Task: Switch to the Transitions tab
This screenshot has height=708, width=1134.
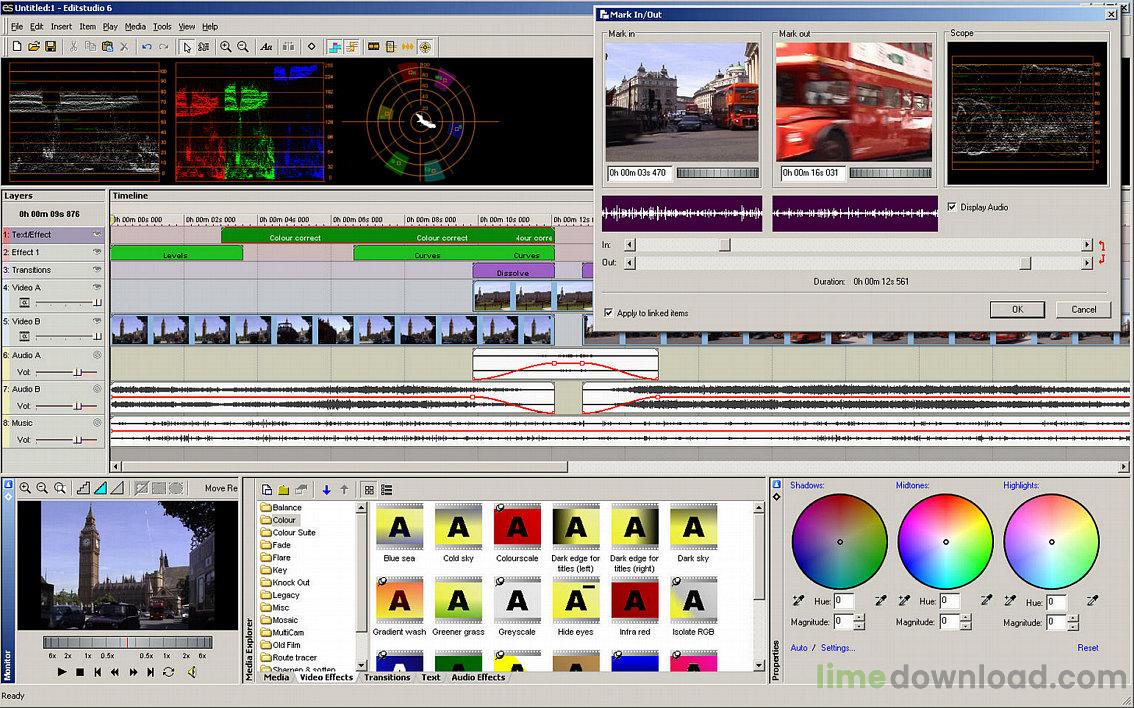Action: pyautogui.click(x=387, y=677)
